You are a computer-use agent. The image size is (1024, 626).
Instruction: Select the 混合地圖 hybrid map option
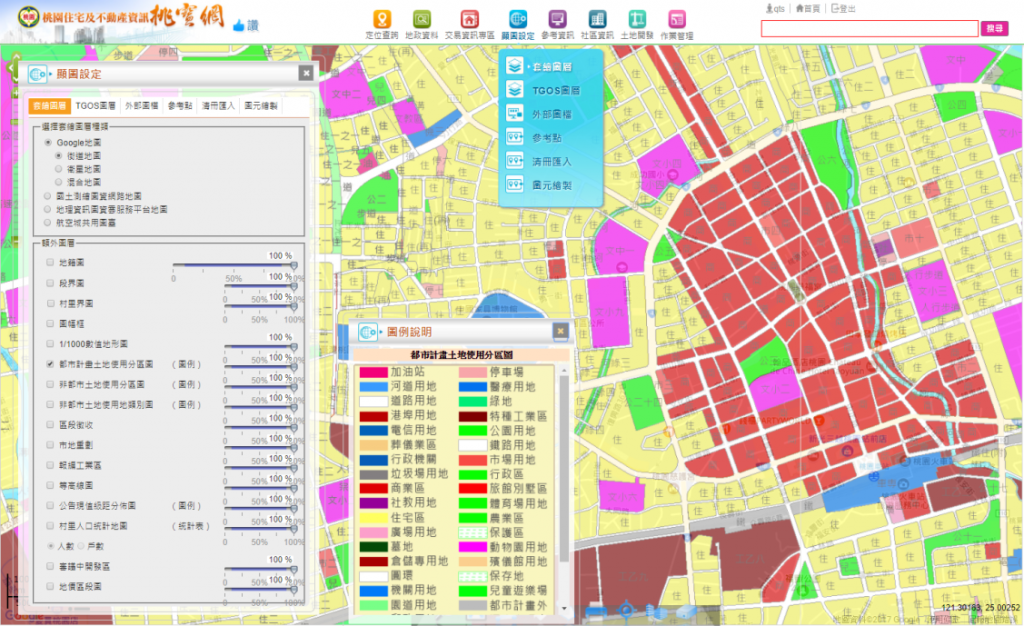pyautogui.click(x=58, y=182)
